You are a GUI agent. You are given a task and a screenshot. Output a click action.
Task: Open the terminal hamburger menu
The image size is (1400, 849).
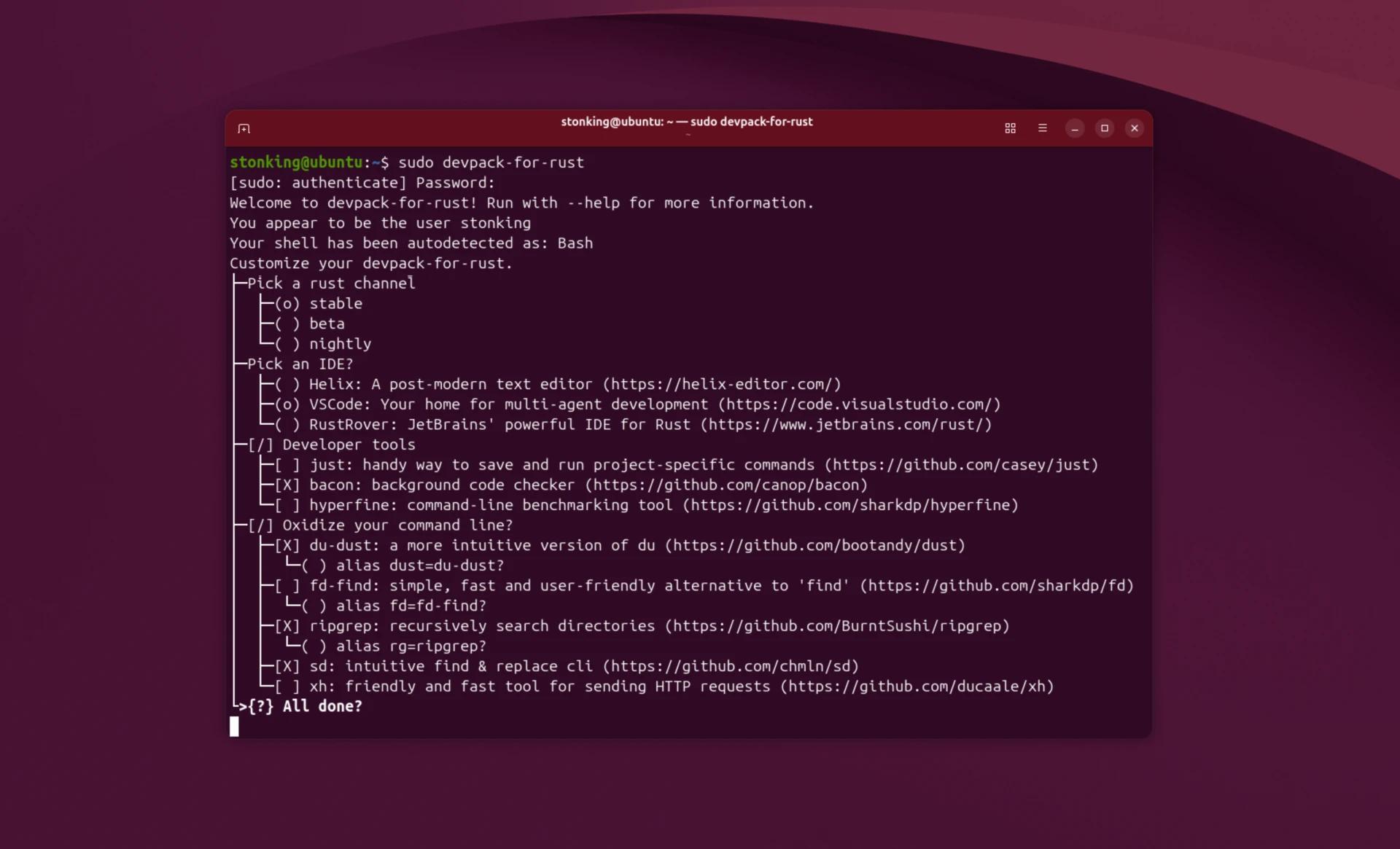pos(1042,128)
